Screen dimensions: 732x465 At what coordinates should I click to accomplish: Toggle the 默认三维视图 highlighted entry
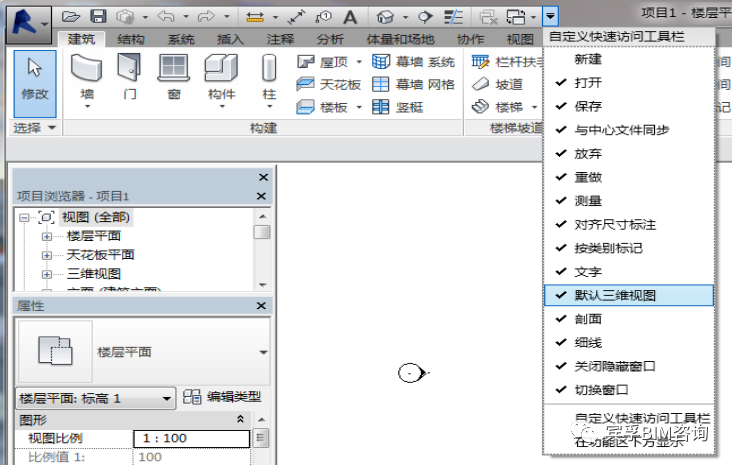coord(628,296)
